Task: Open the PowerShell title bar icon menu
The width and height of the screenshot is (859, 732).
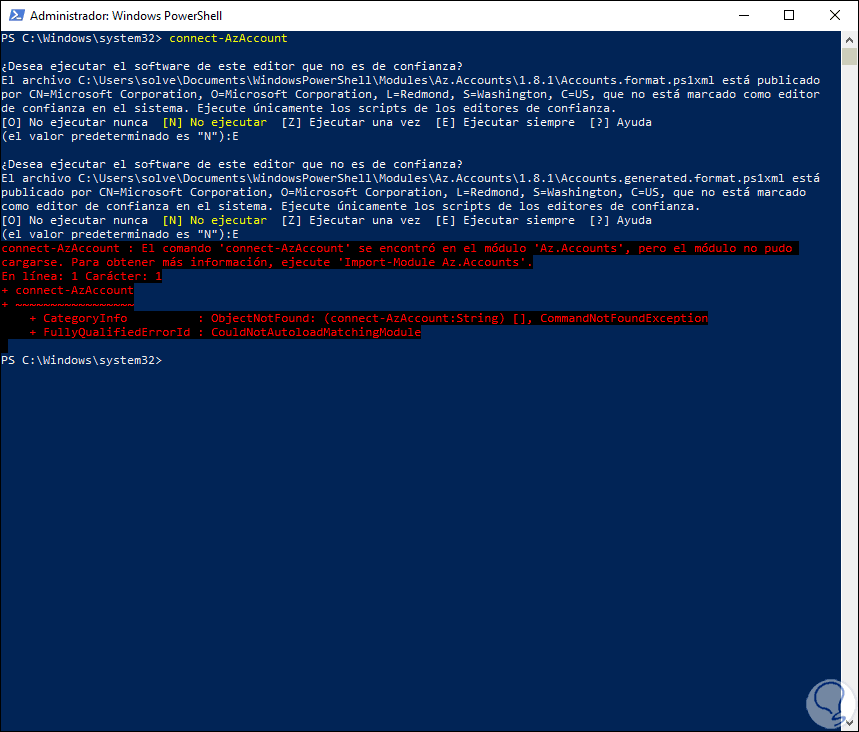Action: [x=16, y=15]
